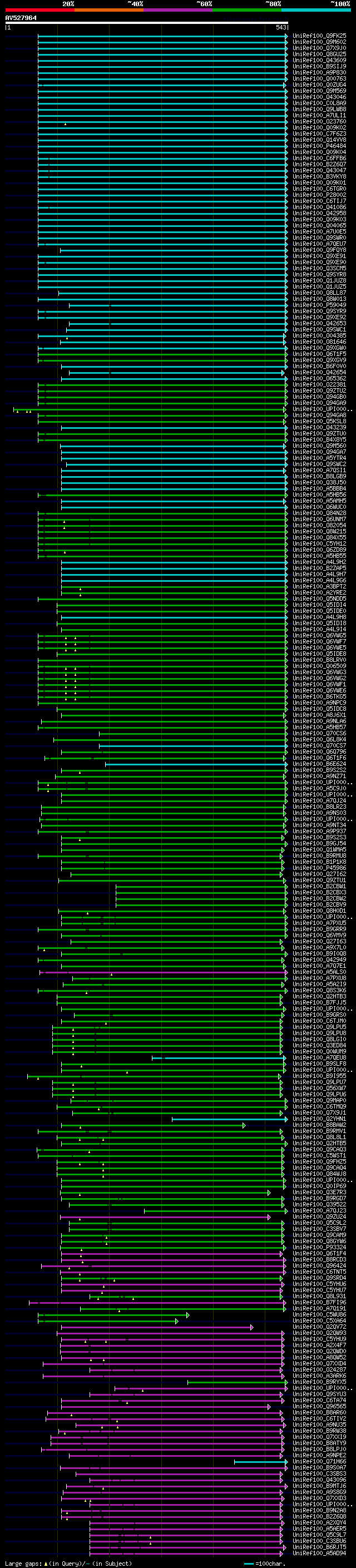Select hit UniRef100_B8LR23
Viewport: 356px width, 1568px height.
319,807
